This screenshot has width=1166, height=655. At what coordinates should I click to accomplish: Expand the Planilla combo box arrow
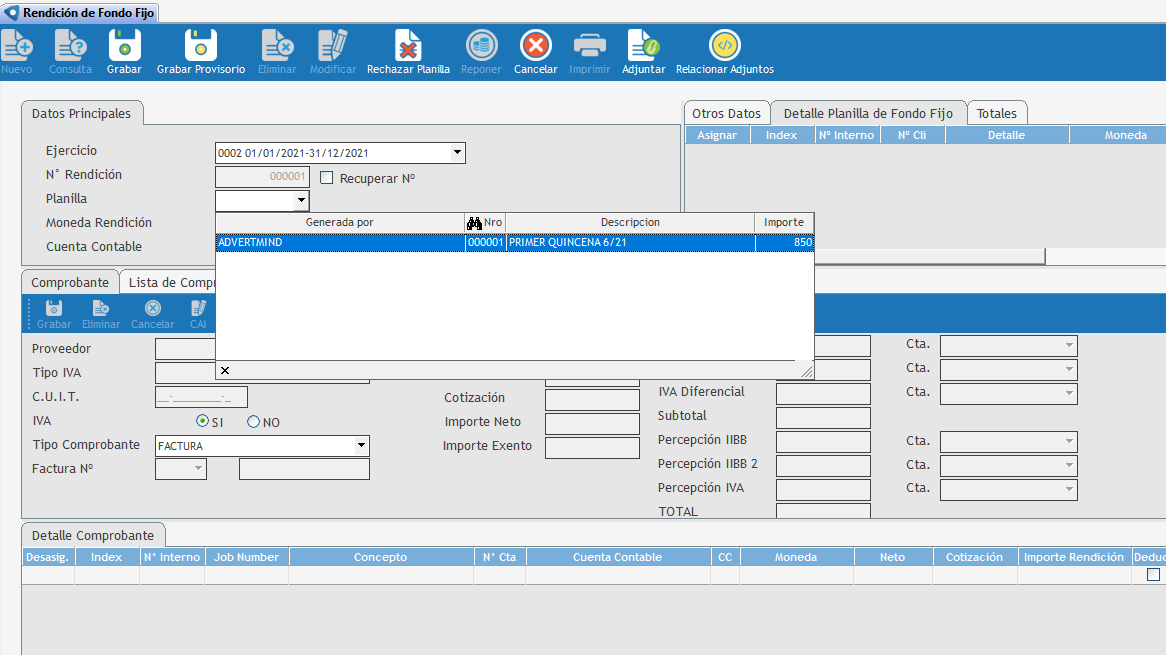(301, 201)
